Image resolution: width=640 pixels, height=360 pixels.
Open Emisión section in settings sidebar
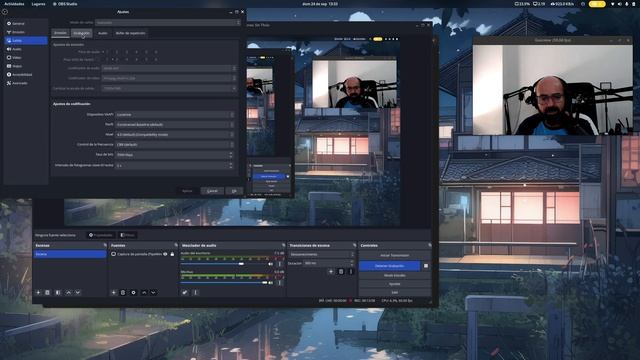[x=25, y=32]
